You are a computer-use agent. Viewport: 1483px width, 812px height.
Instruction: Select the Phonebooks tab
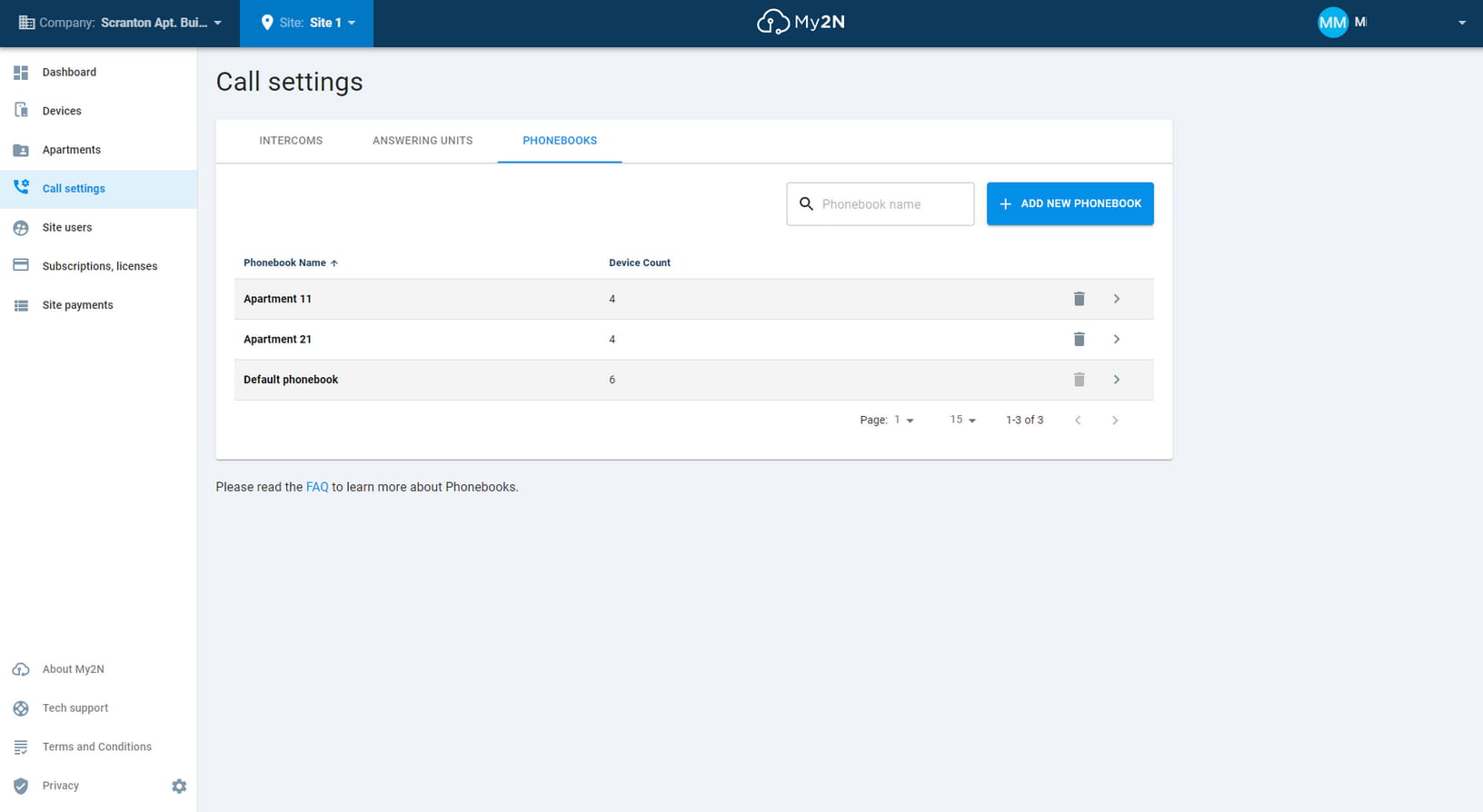[x=560, y=141]
